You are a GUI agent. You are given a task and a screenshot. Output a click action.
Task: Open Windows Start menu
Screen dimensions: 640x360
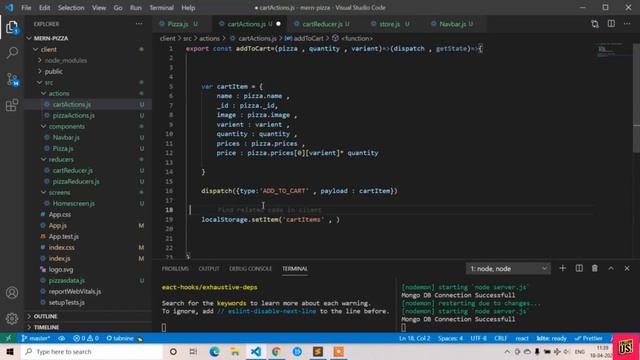(x=10, y=352)
